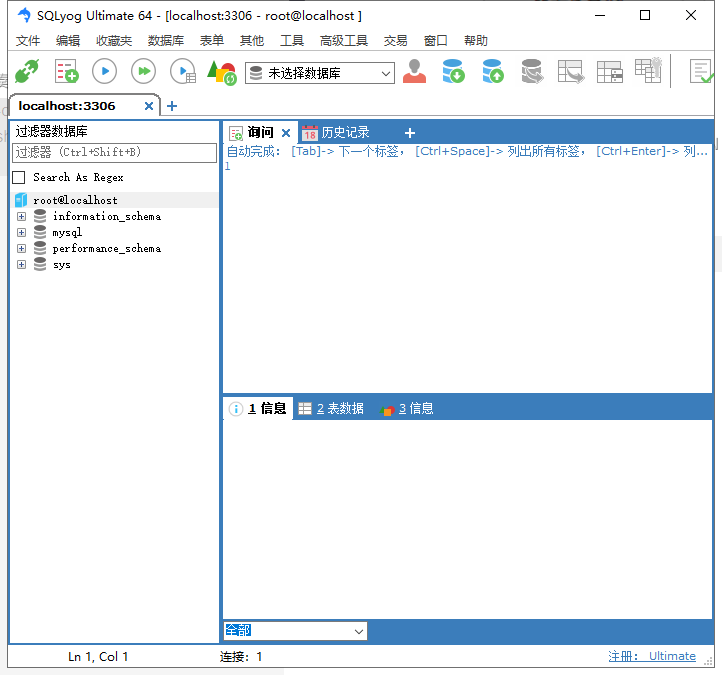The width and height of the screenshot is (722, 675).
Task: Click the filter databases input field
Action: [114, 152]
